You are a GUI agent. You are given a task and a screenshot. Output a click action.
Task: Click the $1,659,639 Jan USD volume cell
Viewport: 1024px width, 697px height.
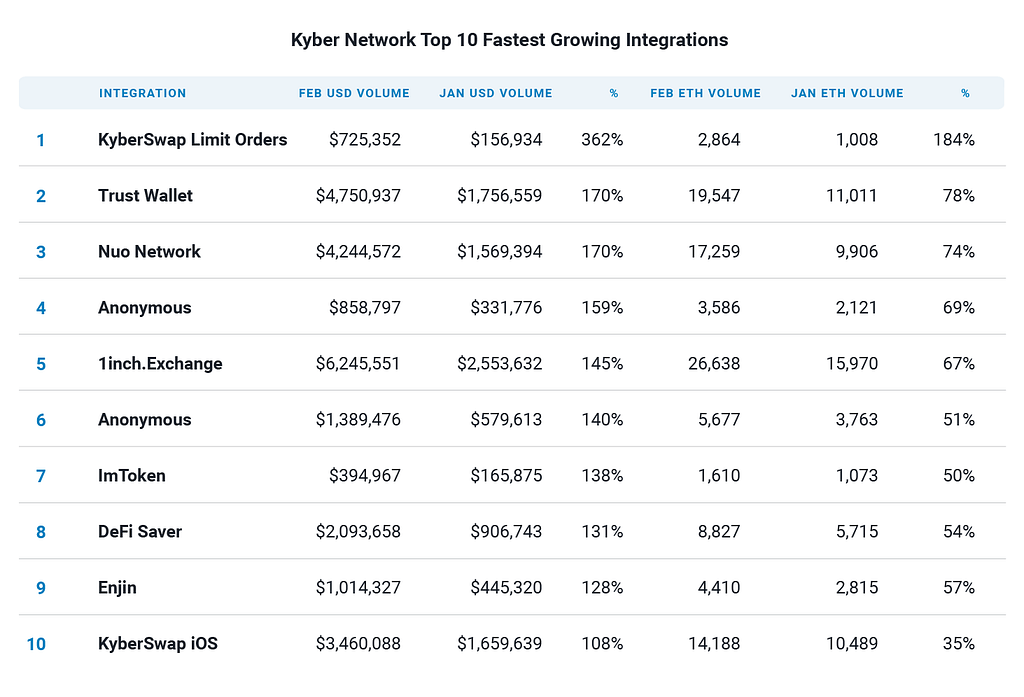500,643
